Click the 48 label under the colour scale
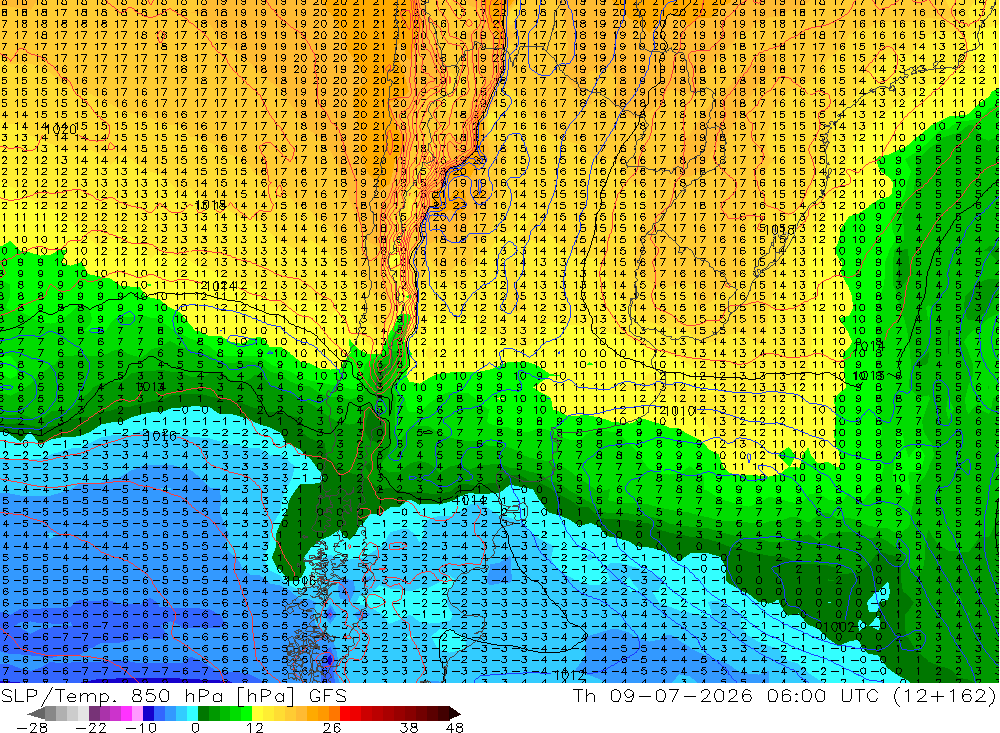 pyautogui.click(x=455, y=728)
